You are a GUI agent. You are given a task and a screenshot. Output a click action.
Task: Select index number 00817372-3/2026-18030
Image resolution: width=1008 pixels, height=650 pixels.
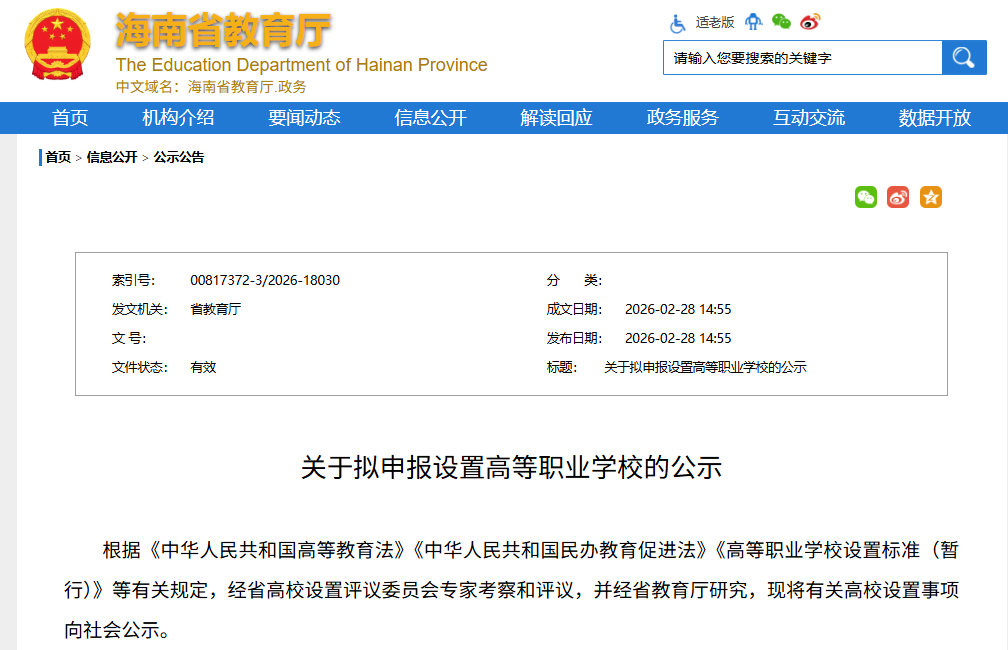point(265,280)
